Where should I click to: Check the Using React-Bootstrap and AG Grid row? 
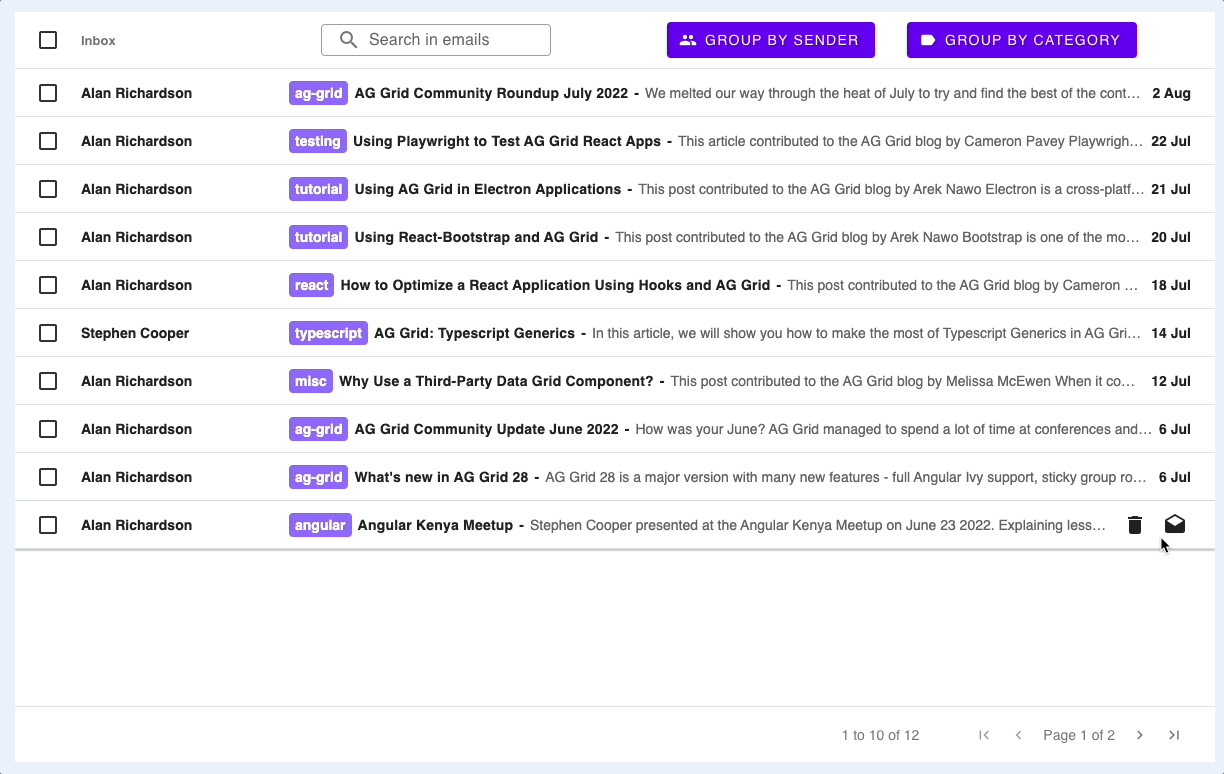(48, 237)
